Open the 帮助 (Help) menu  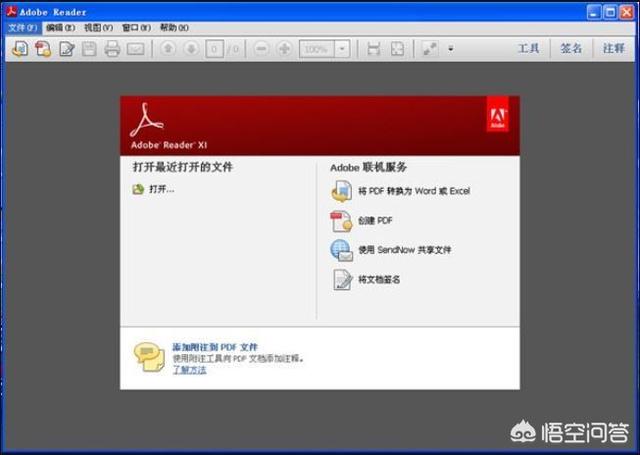(174, 28)
